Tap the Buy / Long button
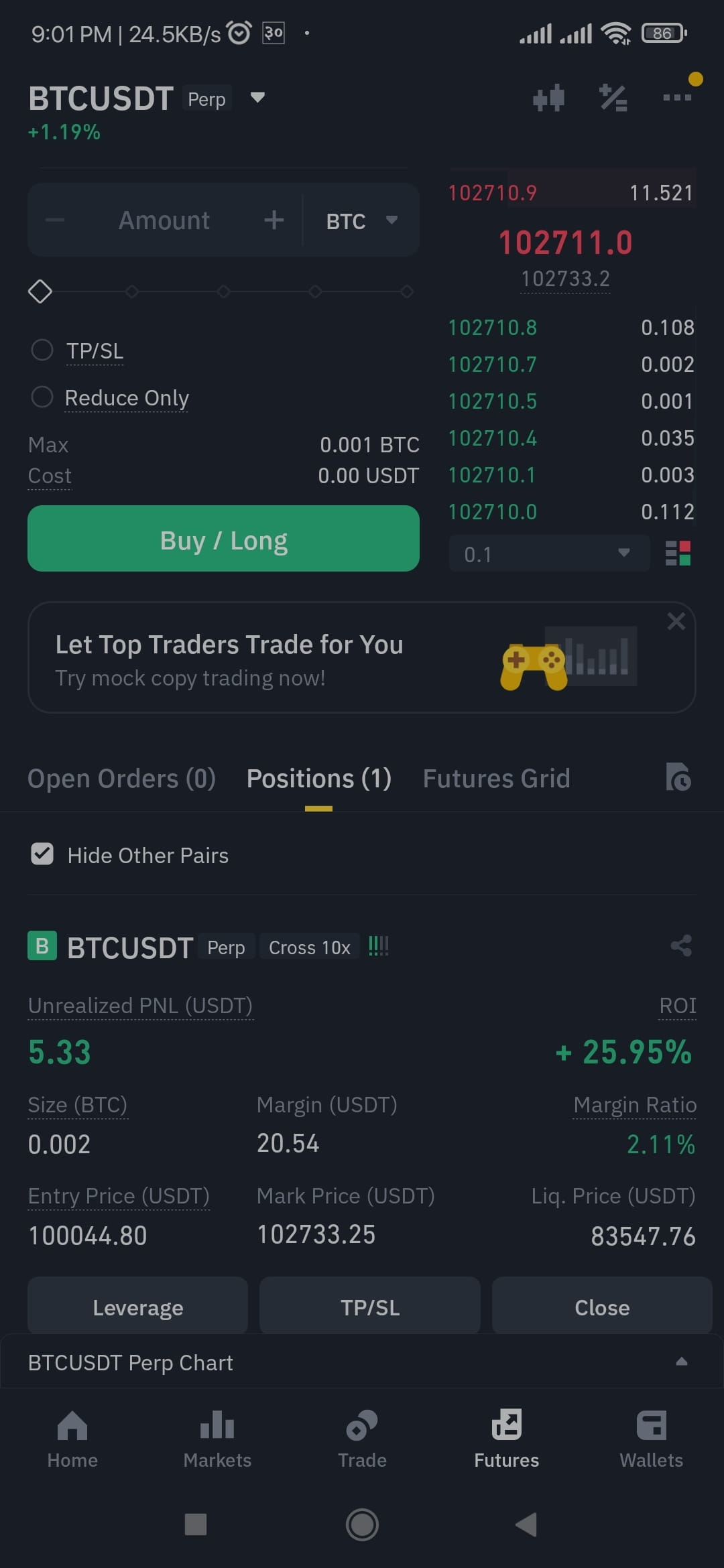 [223, 539]
